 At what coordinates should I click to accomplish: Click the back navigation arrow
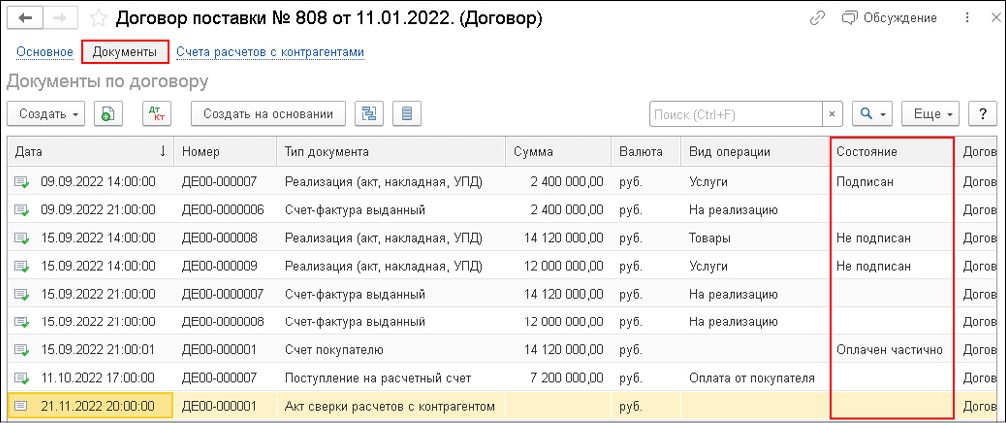26,18
